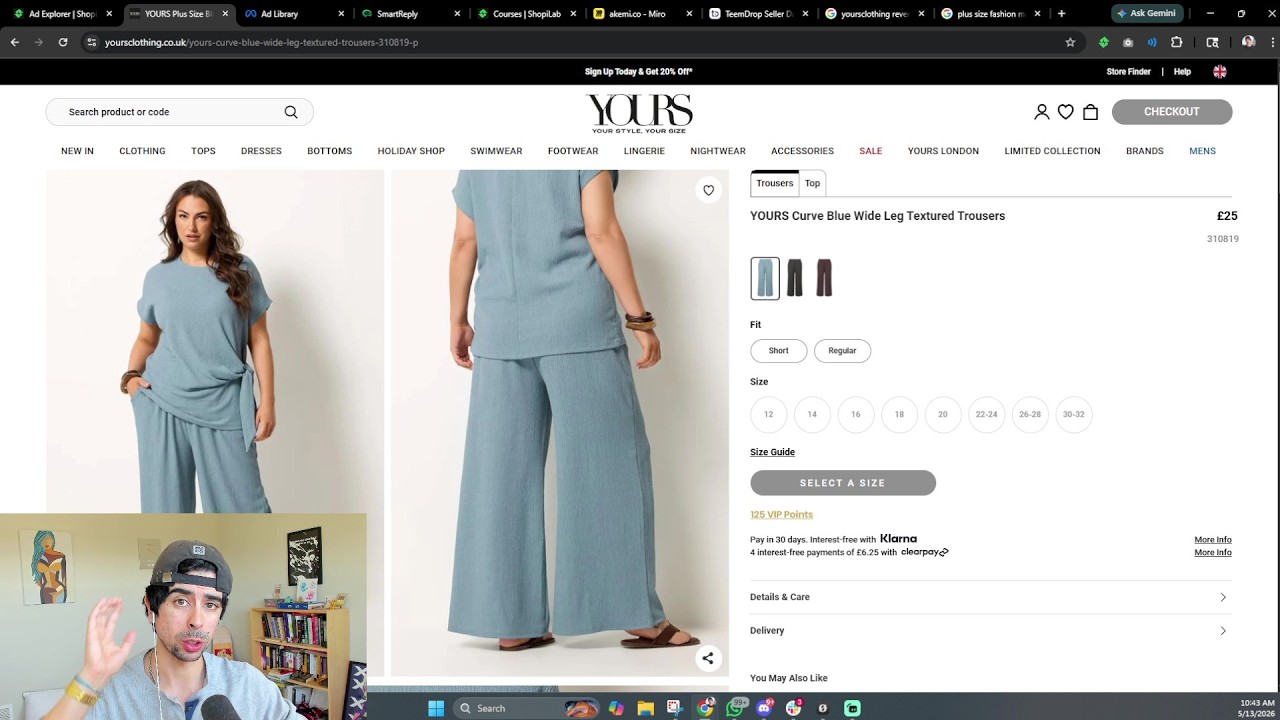Open Chrome from the taskbar
Viewport: 1280px width, 720px height.
pos(706,708)
